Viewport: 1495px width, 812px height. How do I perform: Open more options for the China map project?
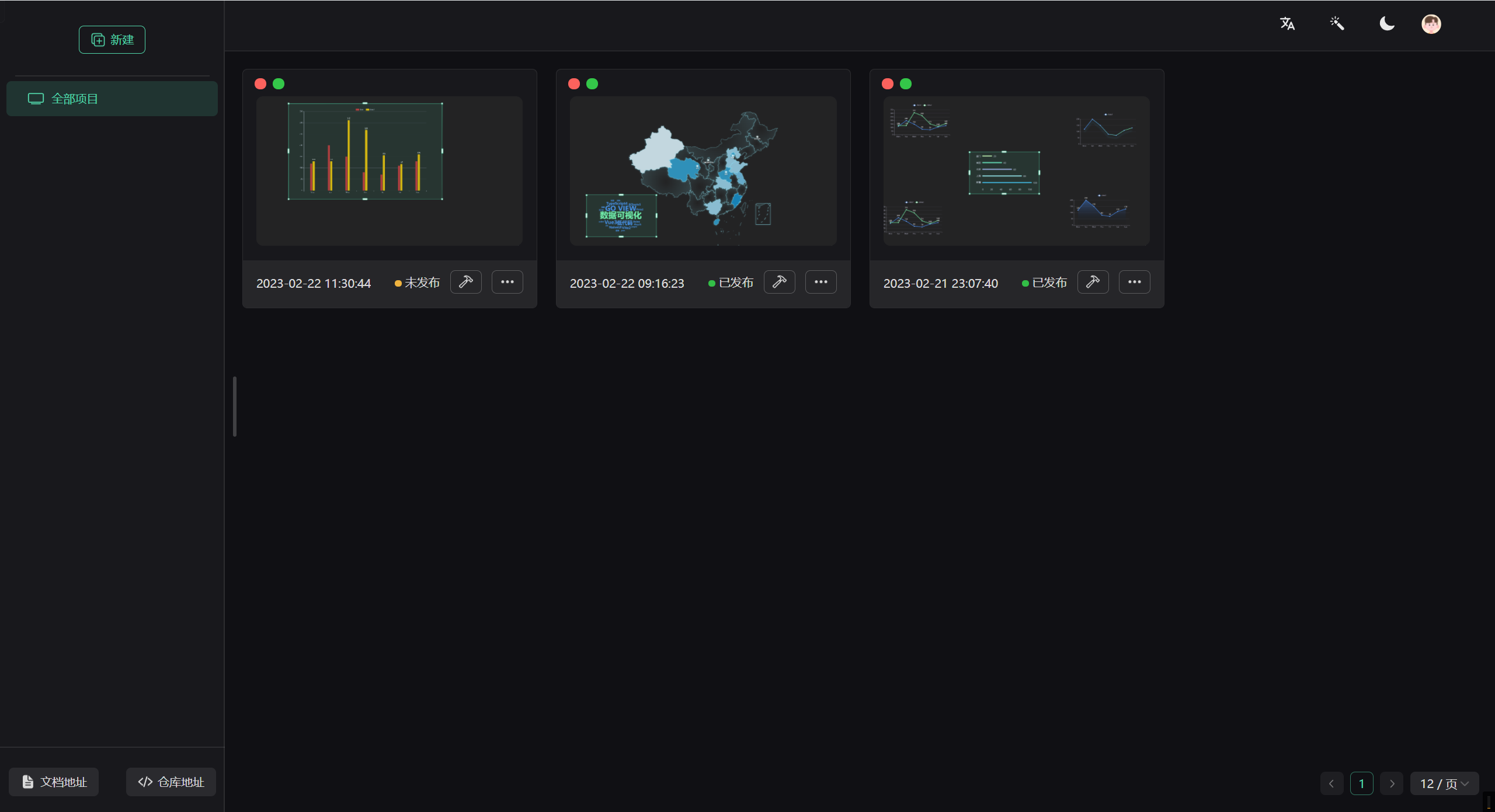pyautogui.click(x=820, y=283)
